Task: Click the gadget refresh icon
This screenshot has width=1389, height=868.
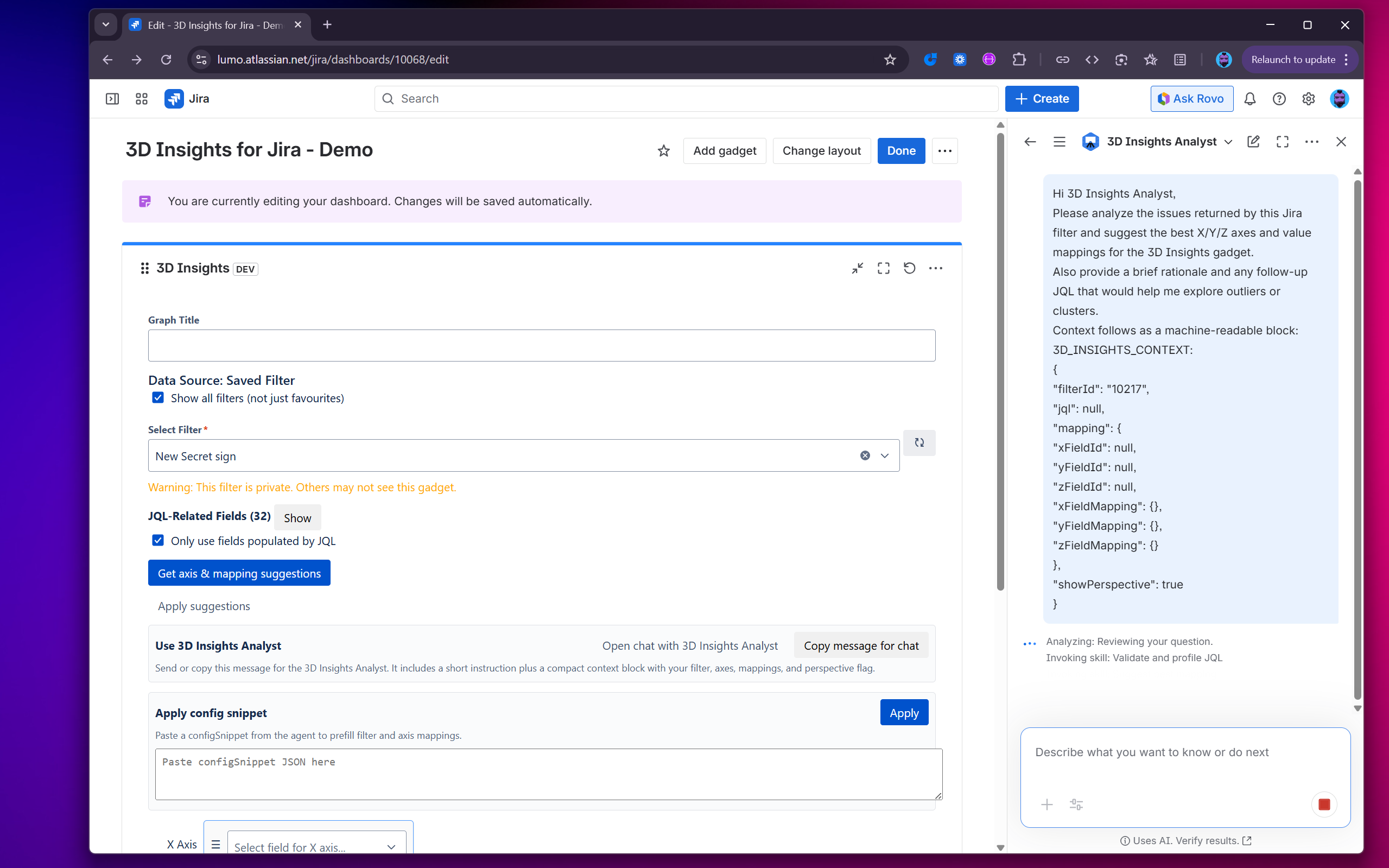Action: 909,268
